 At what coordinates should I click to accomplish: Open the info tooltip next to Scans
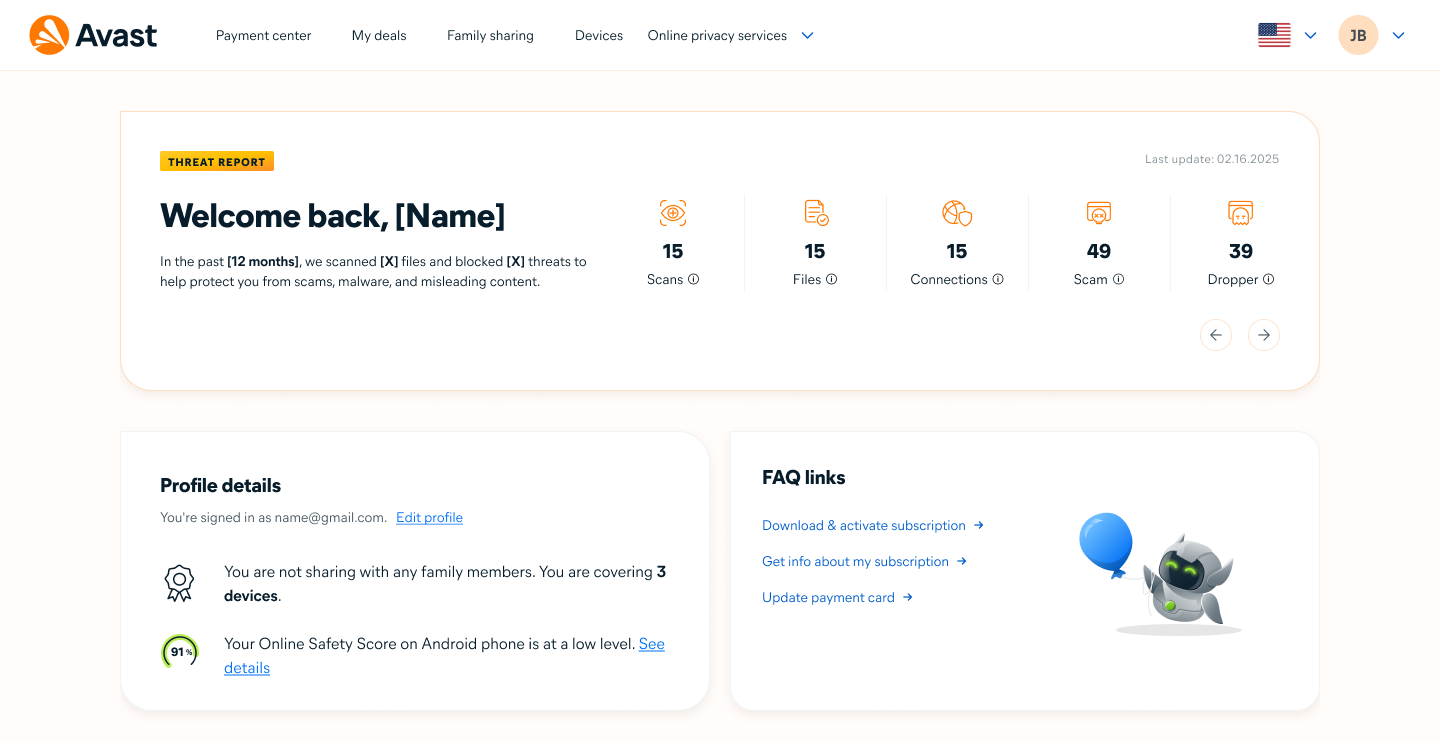click(x=694, y=280)
